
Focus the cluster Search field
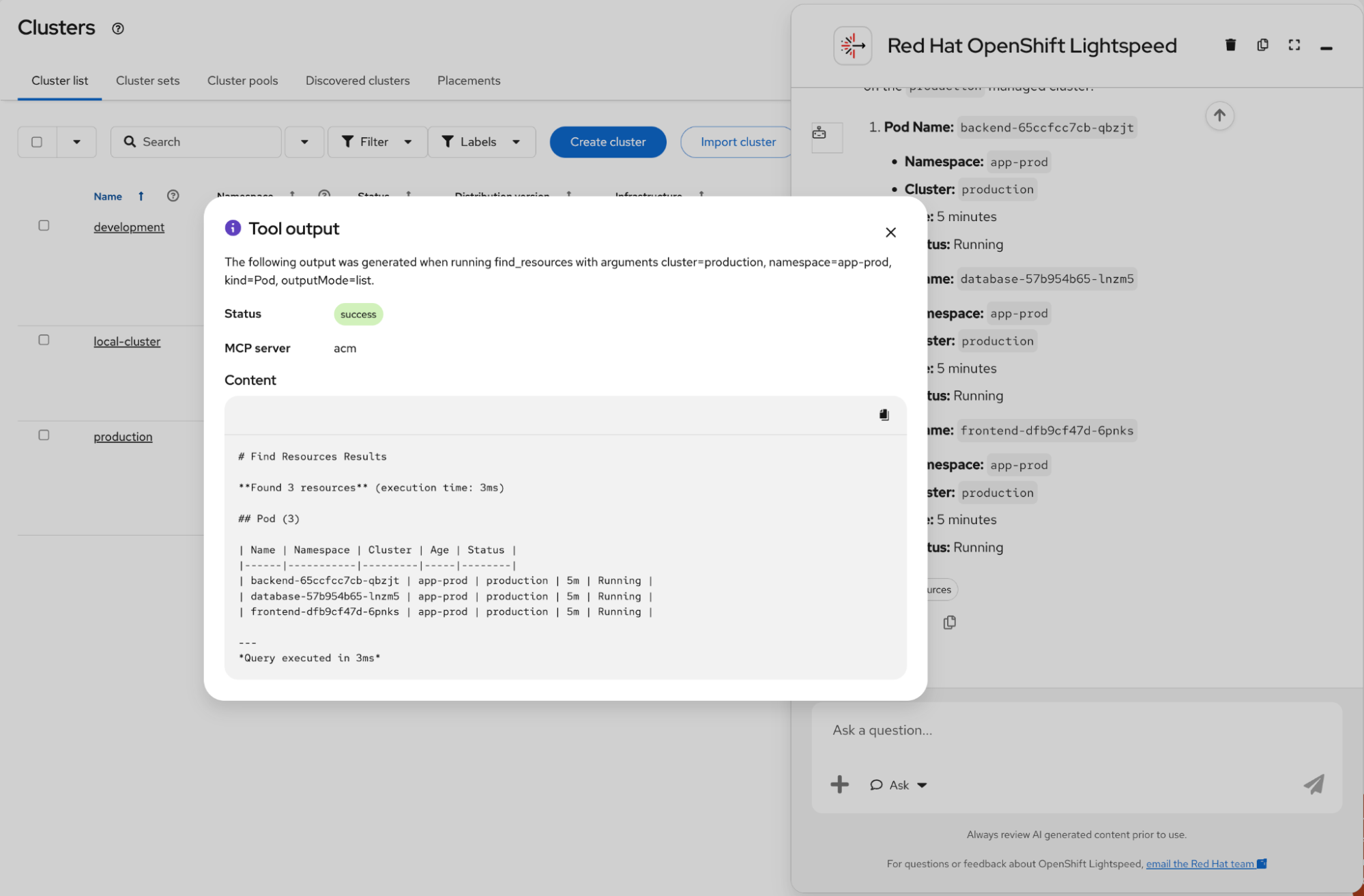point(197,142)
